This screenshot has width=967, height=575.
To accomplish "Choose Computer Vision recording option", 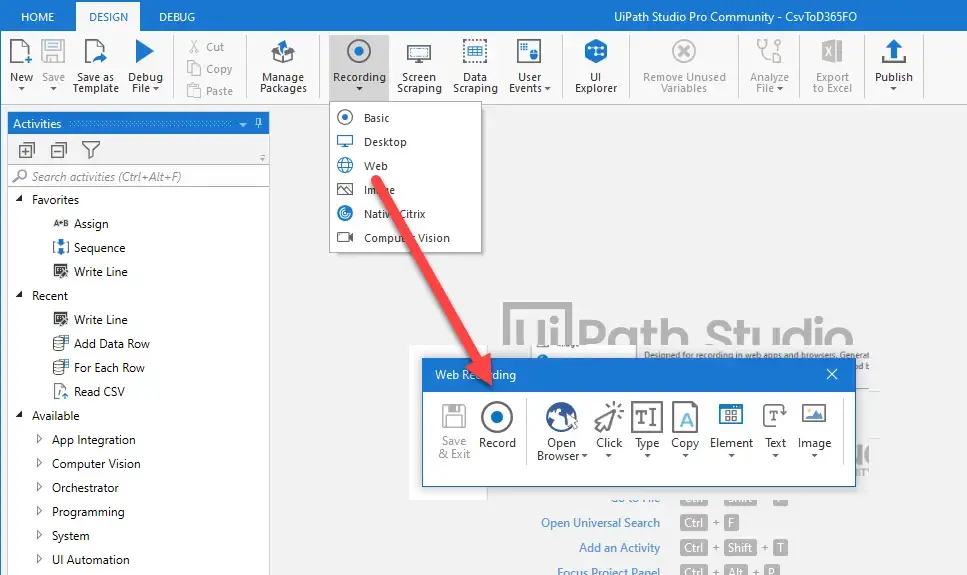I will tap(405, 238).
